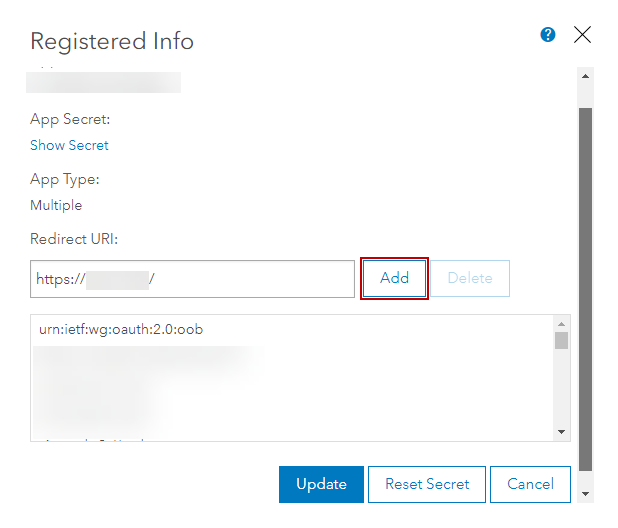Click the dialog scrollbar down arrow
Screen dimensions: 618x528
click(x=586, y=494)
